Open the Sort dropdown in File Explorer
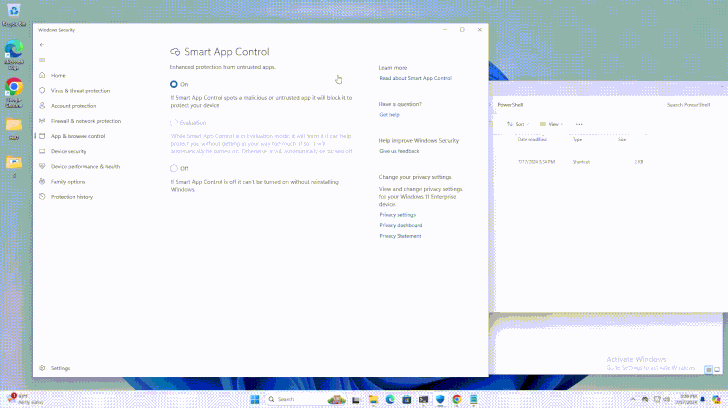 pos(518,124)
